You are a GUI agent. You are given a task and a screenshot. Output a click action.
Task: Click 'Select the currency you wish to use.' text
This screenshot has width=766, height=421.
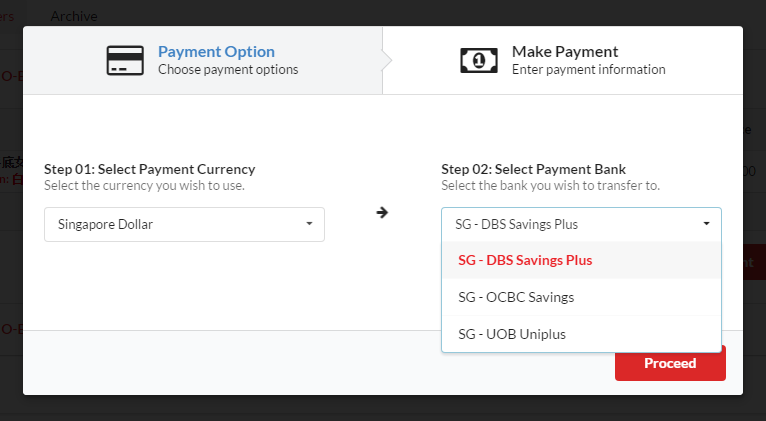coord(144,186)
